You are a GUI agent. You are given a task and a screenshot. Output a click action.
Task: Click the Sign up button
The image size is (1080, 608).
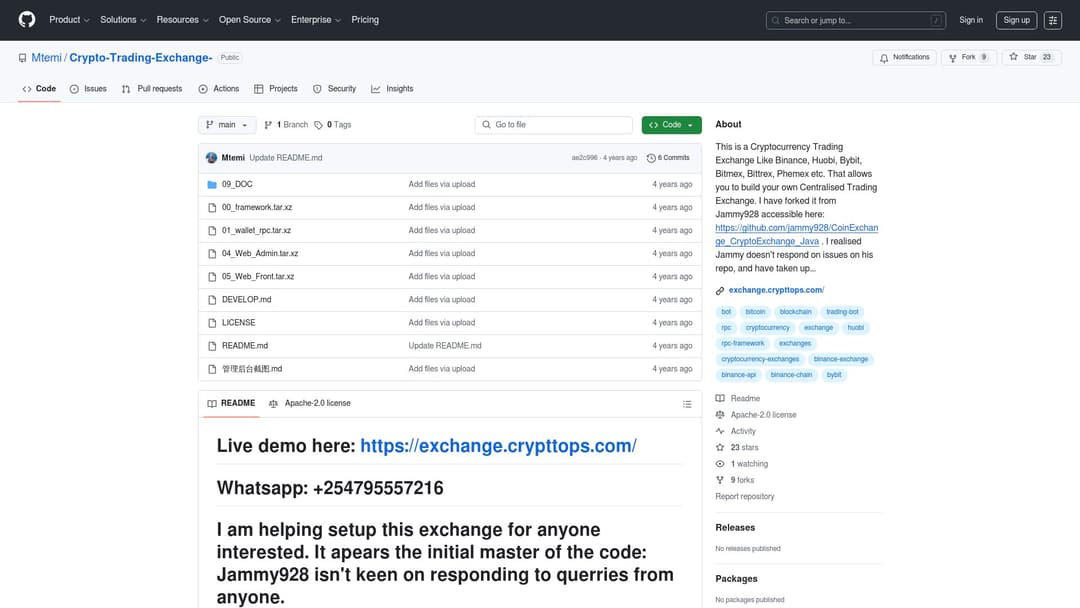(1016, 20)
